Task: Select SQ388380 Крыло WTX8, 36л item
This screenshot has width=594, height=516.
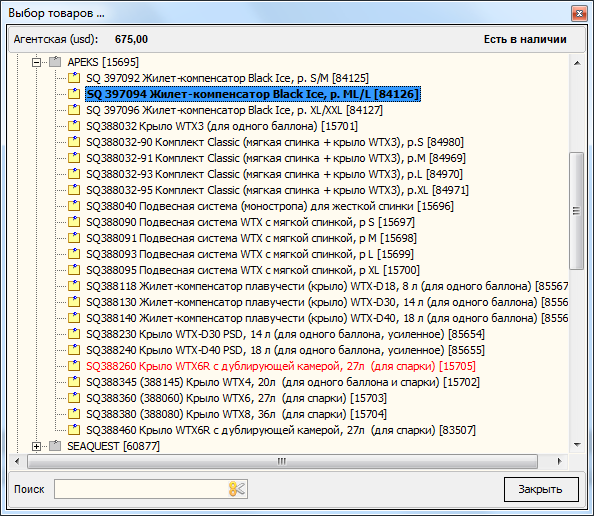Action: [x=236, y=414]
